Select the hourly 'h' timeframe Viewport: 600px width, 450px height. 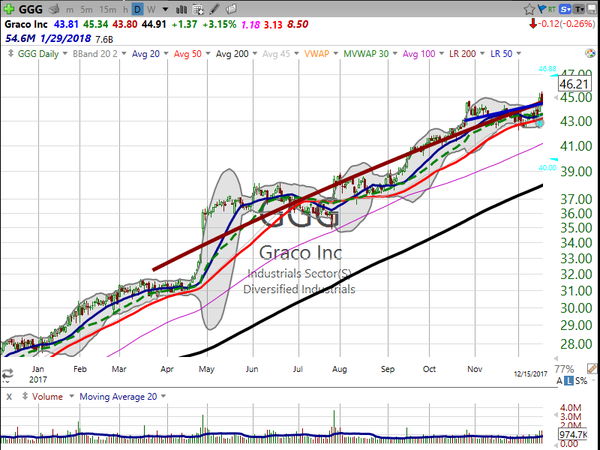click(125, 10)
